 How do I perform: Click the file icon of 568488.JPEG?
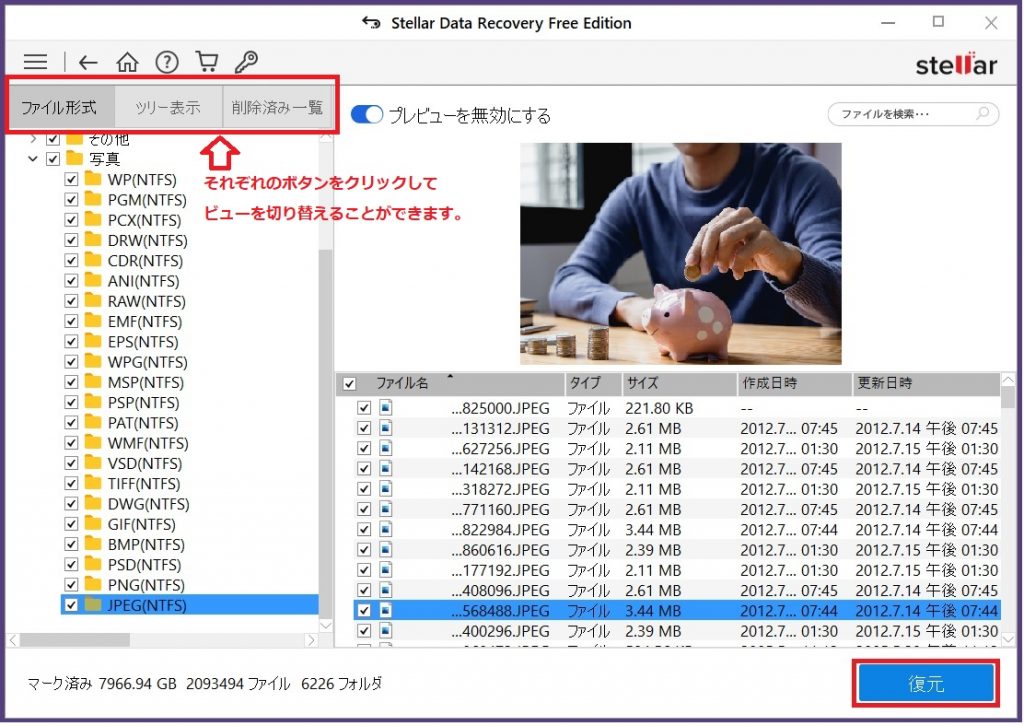click(386, 610)
